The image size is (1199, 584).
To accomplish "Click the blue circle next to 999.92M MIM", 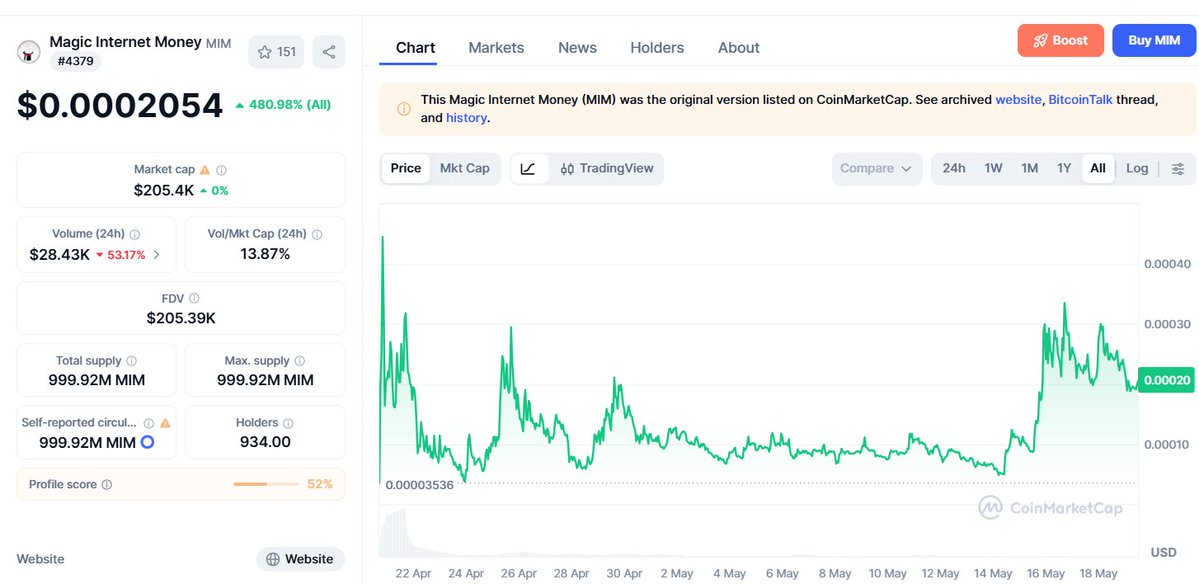I will coord(148,442).
